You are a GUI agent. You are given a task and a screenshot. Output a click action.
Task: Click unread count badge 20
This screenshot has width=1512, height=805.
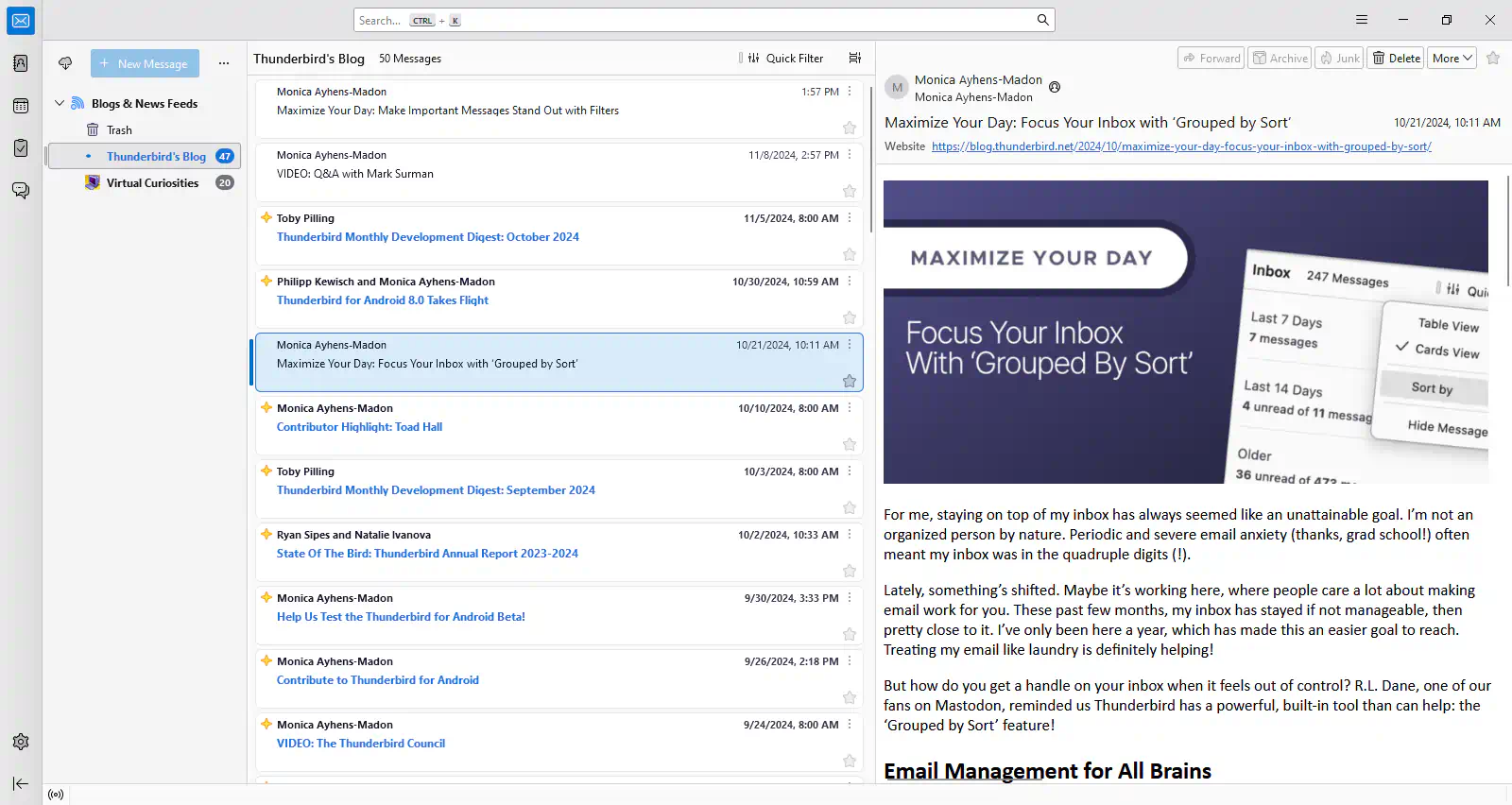pos(225,183)
